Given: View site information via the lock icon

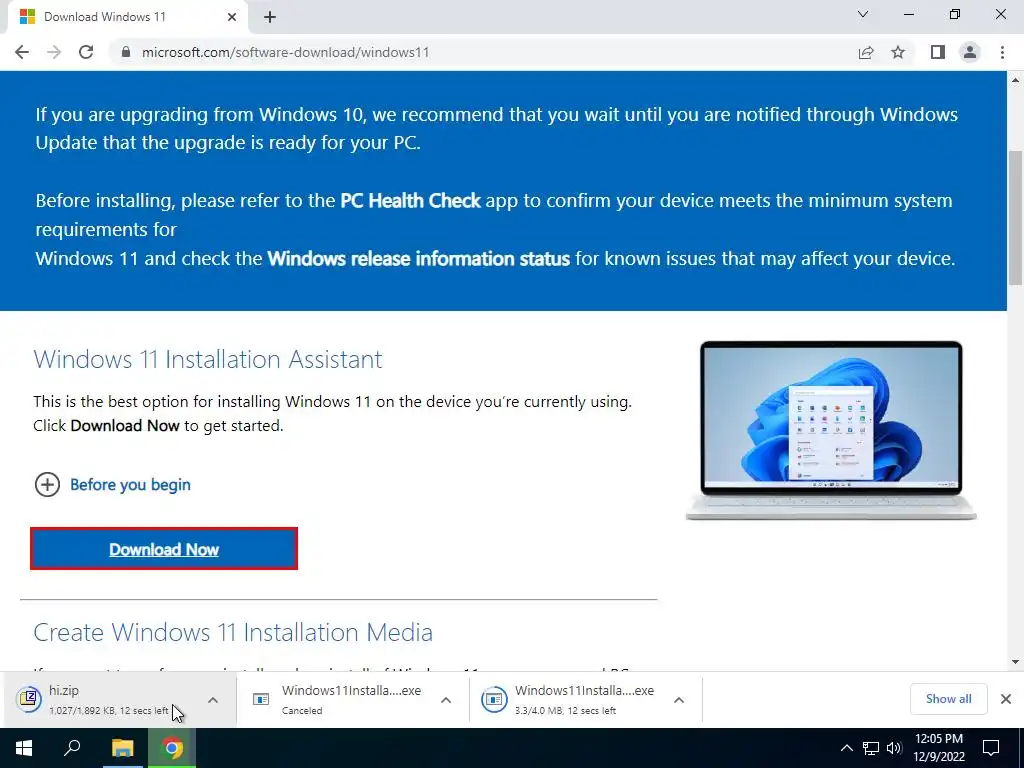Looking at the screenshot, I should coord(126,52).
